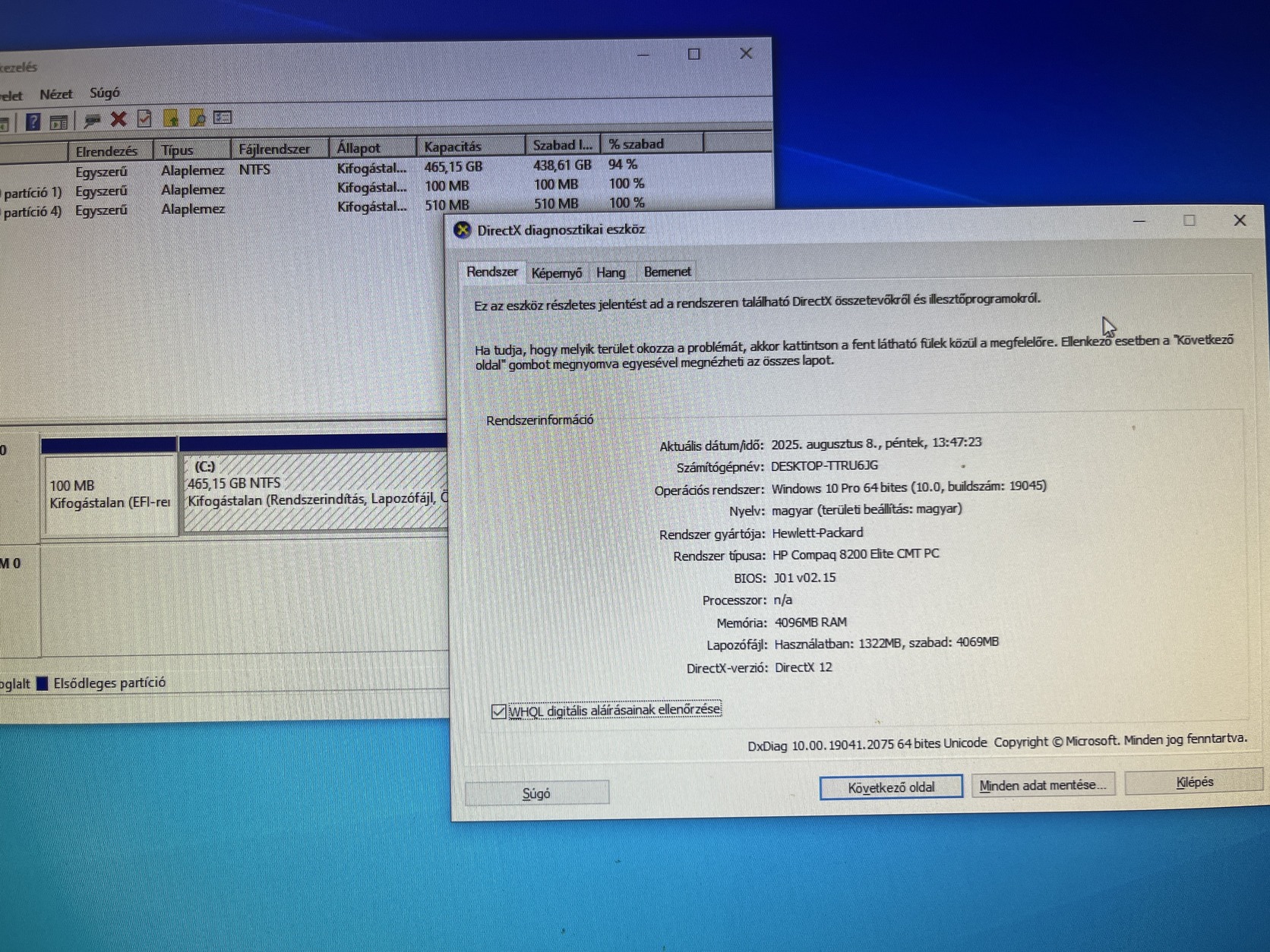Minimize the DirectX diagnosztikai eszköz window
Screen dimensions: 1270x952
(1139, 222)
